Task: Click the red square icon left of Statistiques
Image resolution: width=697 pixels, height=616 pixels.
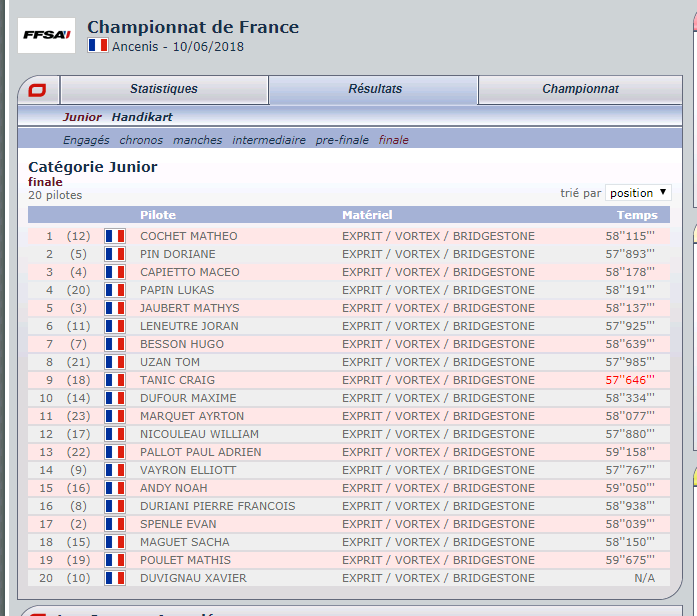Action: pos(37,90)
